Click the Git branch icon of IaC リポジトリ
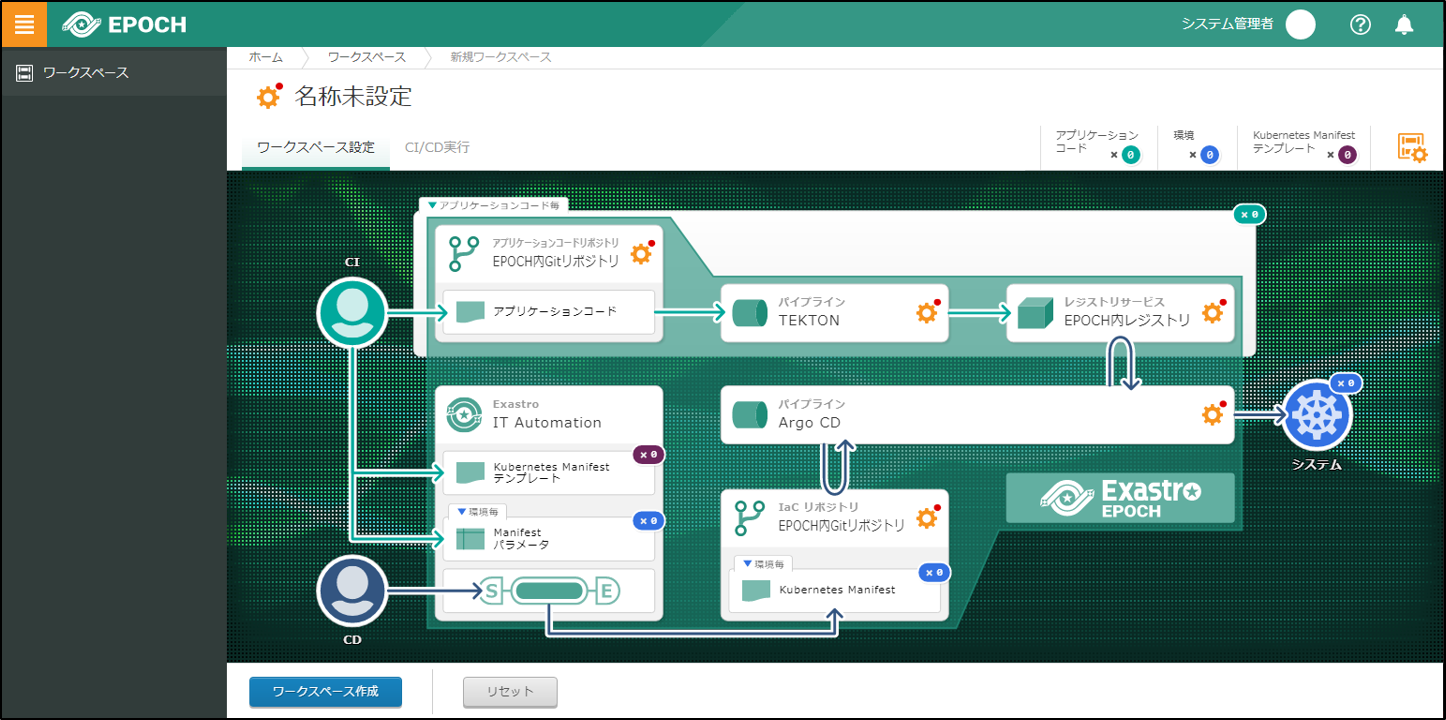The height and width of the screenshot is (720, 1446). 749,517
